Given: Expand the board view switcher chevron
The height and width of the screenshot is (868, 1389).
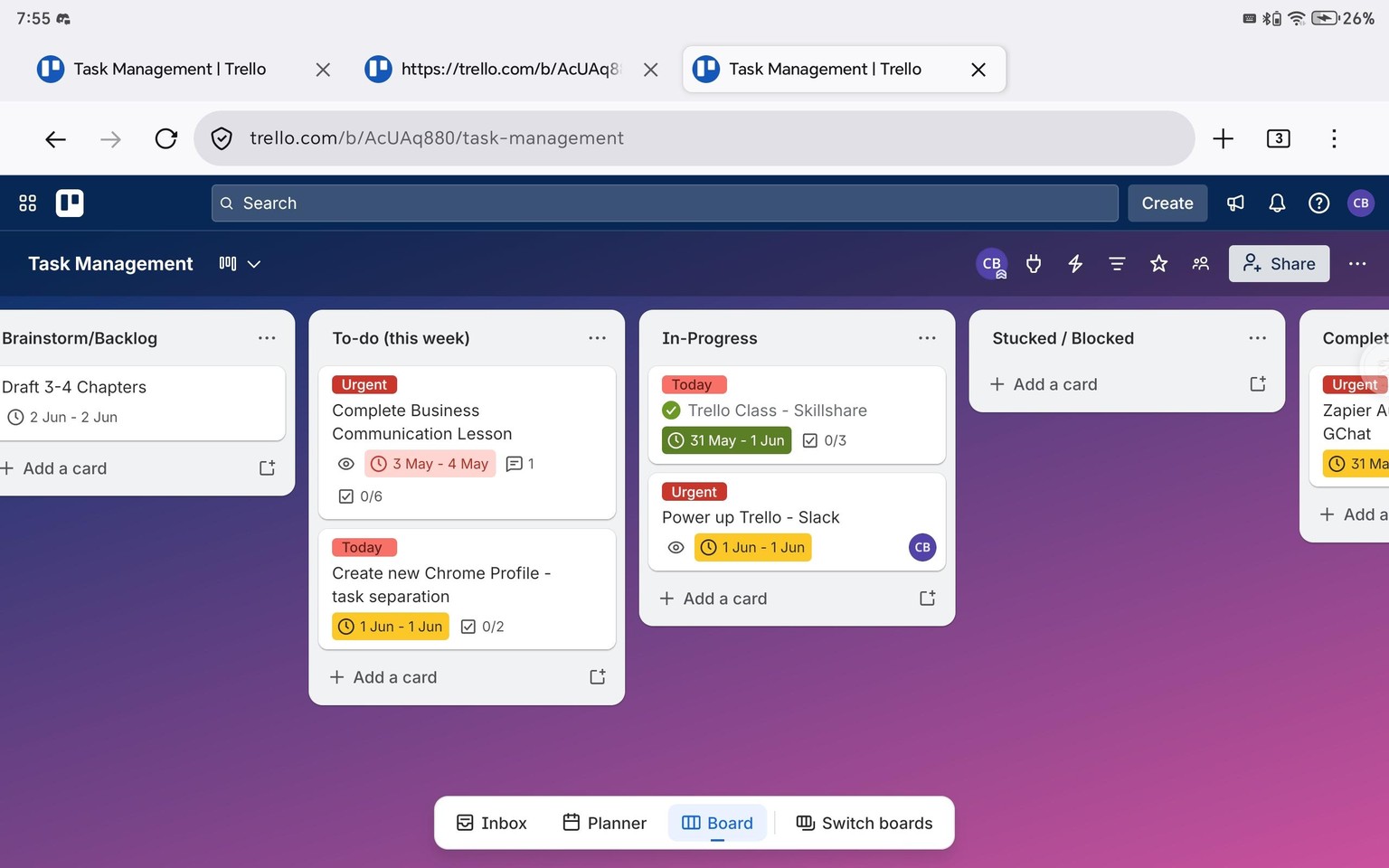Looking at the screenshot, I should tap(254, 264).
